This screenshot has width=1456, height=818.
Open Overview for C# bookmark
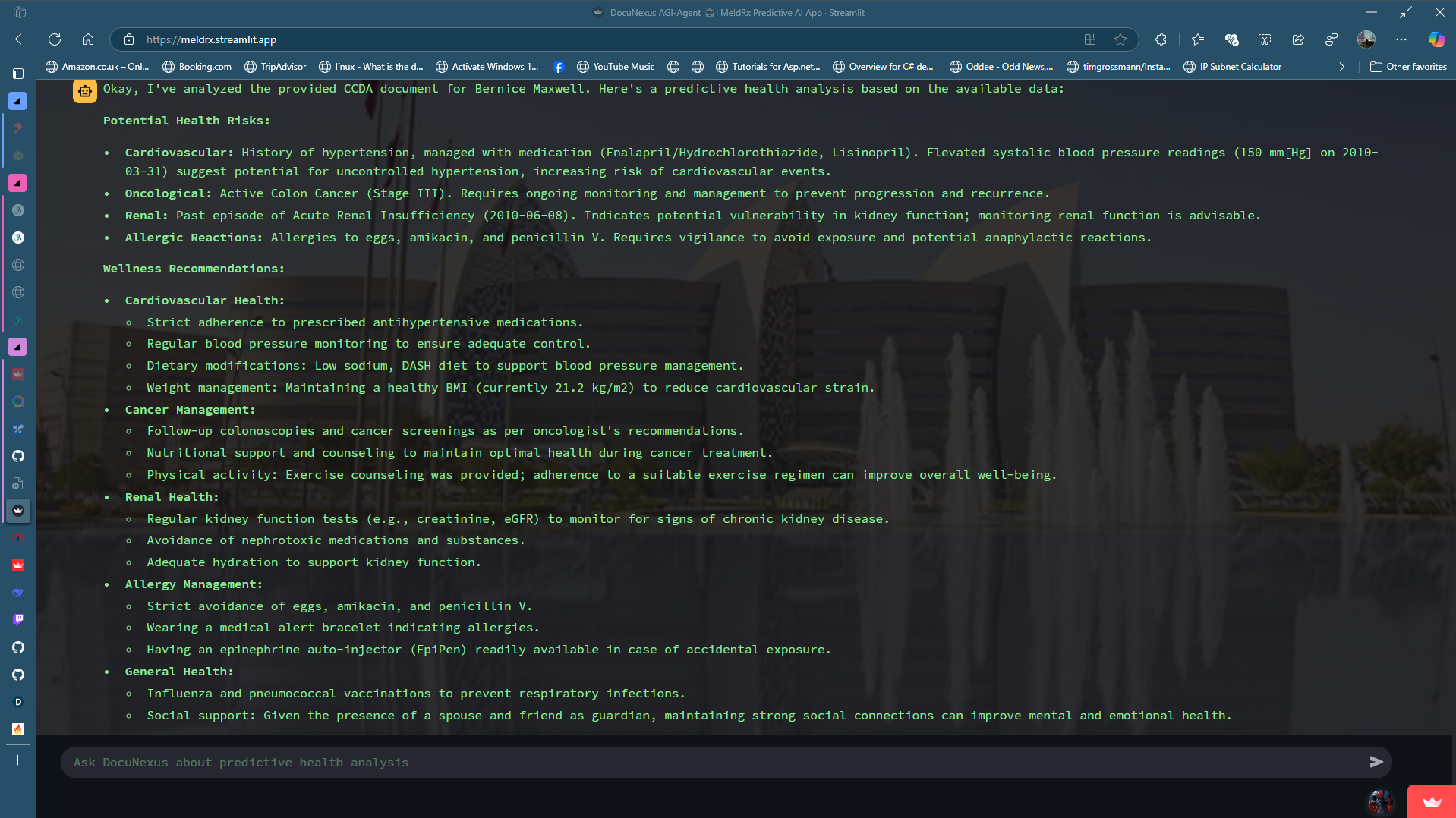tap(884, 67)
